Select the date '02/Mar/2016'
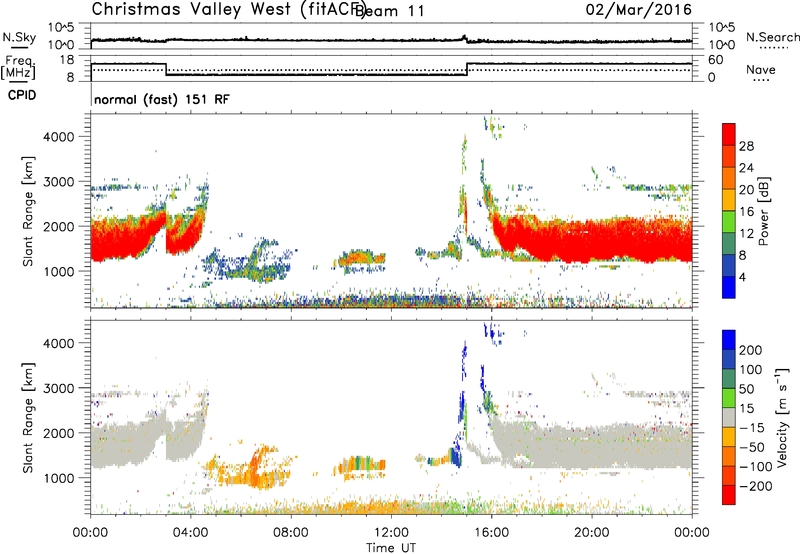Image resolution: width=800 pixels, height=554 pixels. [x=638, y=10]
